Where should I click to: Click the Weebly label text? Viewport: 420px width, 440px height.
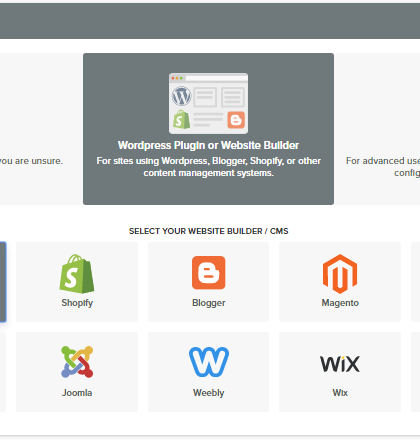209,393
